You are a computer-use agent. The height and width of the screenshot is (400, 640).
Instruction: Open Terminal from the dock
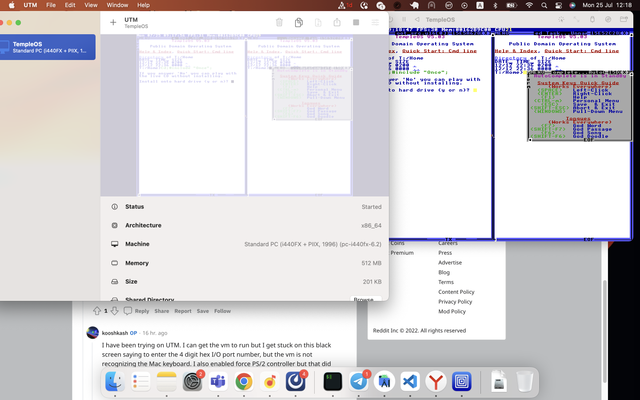pos(332,382)
